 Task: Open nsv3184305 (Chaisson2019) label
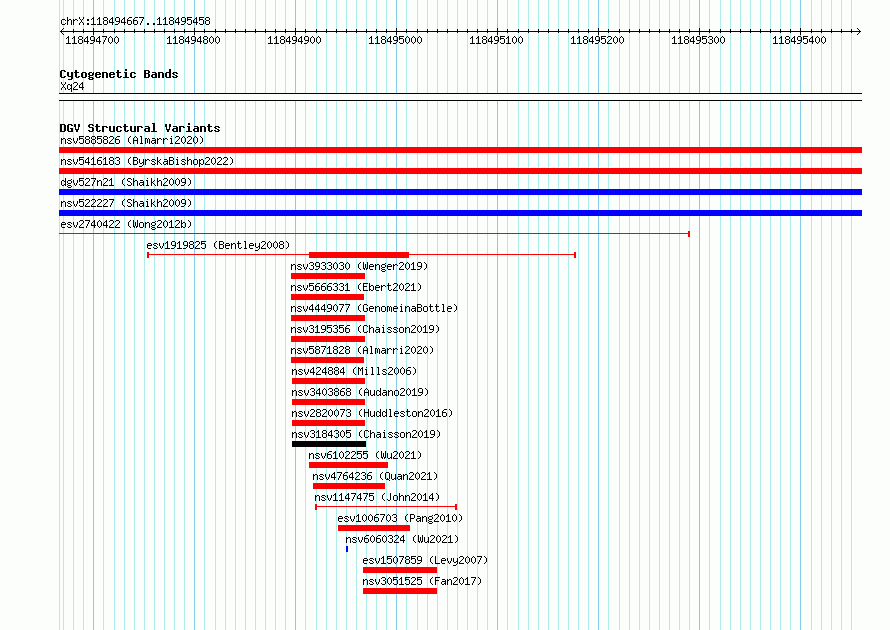click(x=366, y=434)
